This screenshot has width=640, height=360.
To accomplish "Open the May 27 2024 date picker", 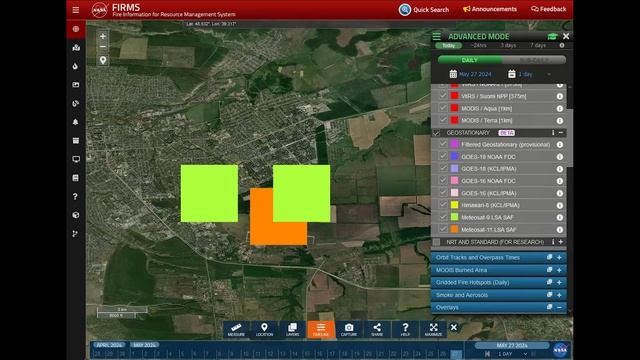I will pyautogui.click(x=471, y=74).
